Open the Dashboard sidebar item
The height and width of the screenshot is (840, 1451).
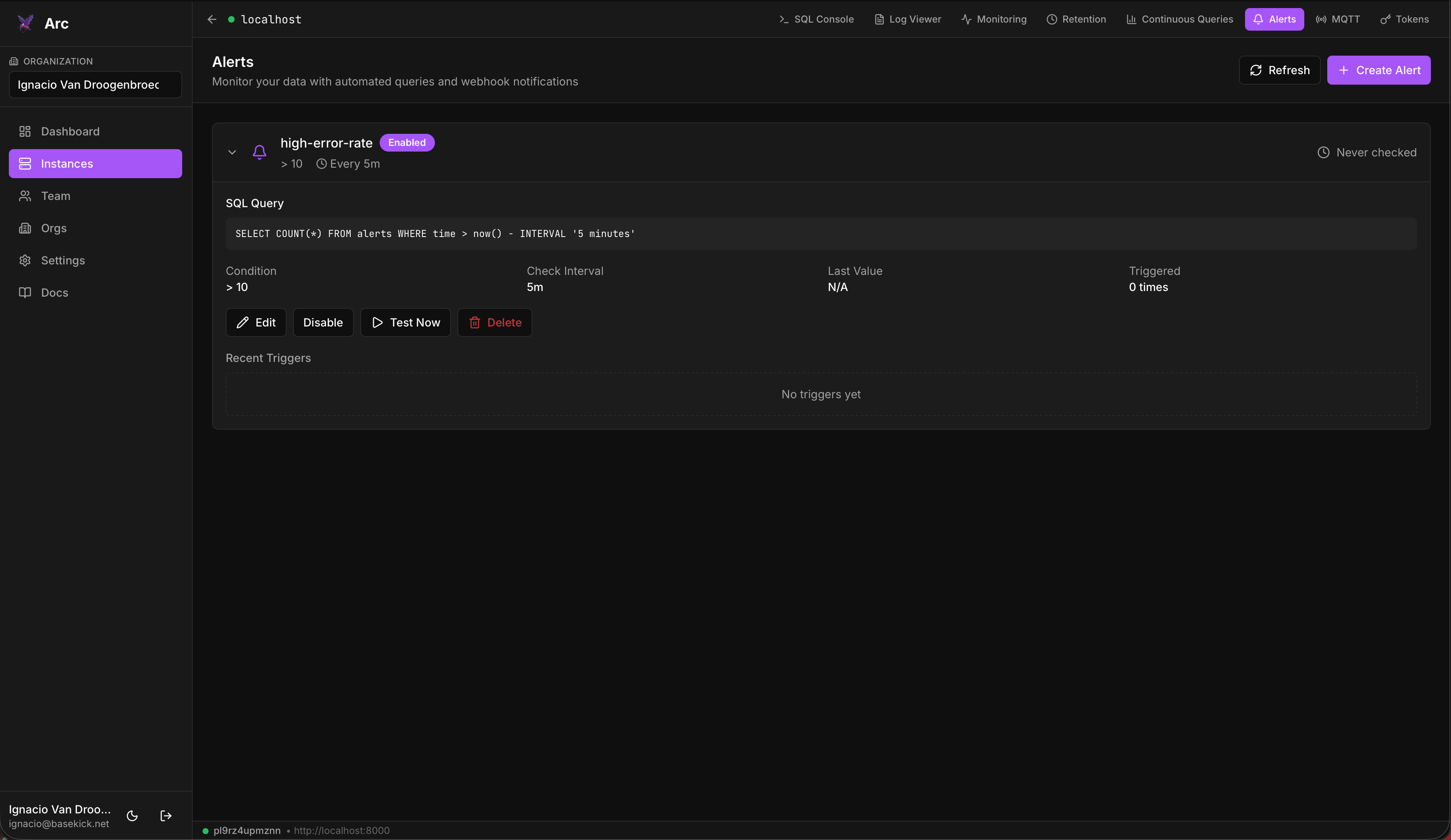click(x=95, y=131)
